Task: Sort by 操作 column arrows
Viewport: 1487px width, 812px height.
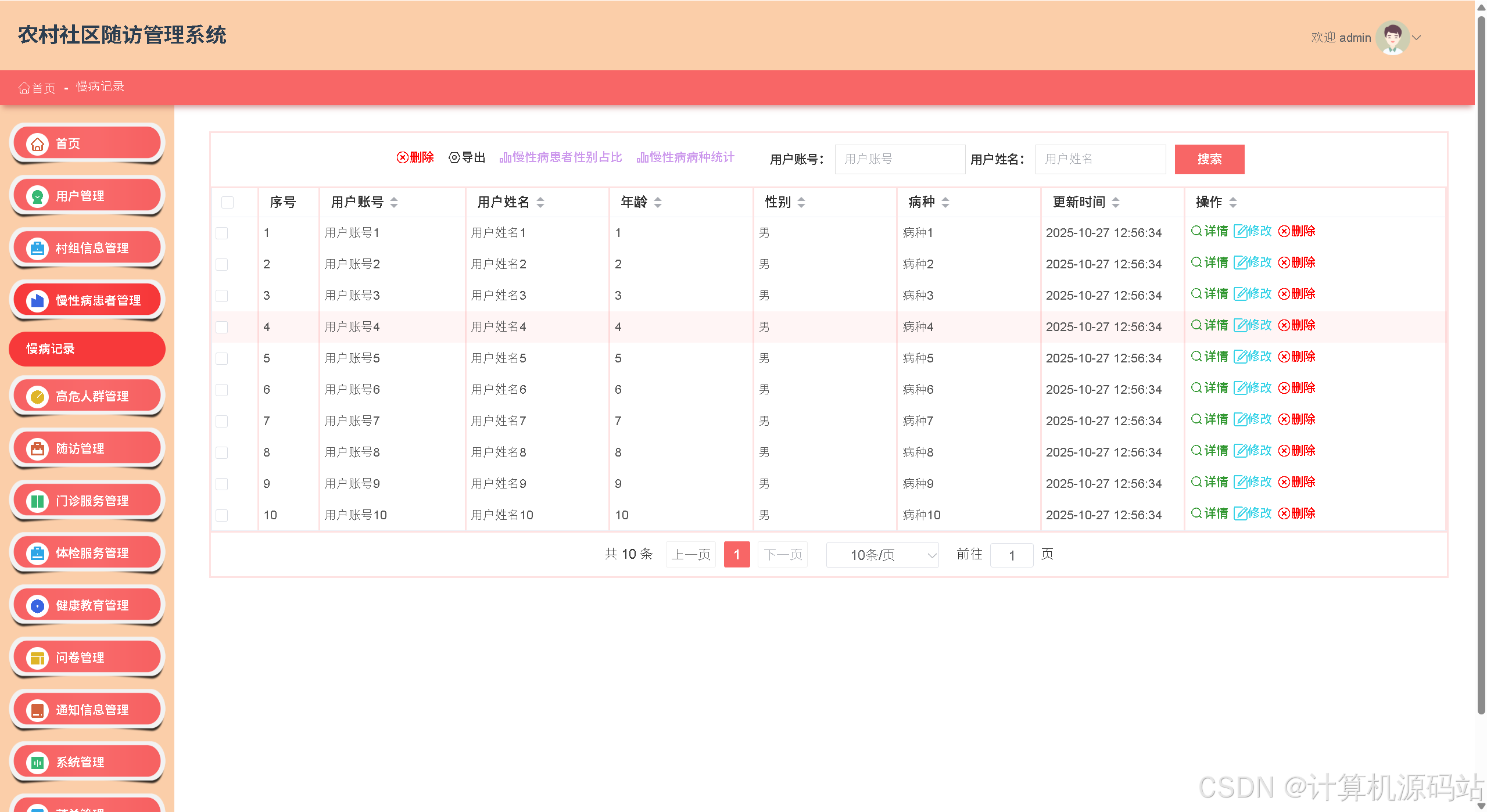Action: point(1233,202)
